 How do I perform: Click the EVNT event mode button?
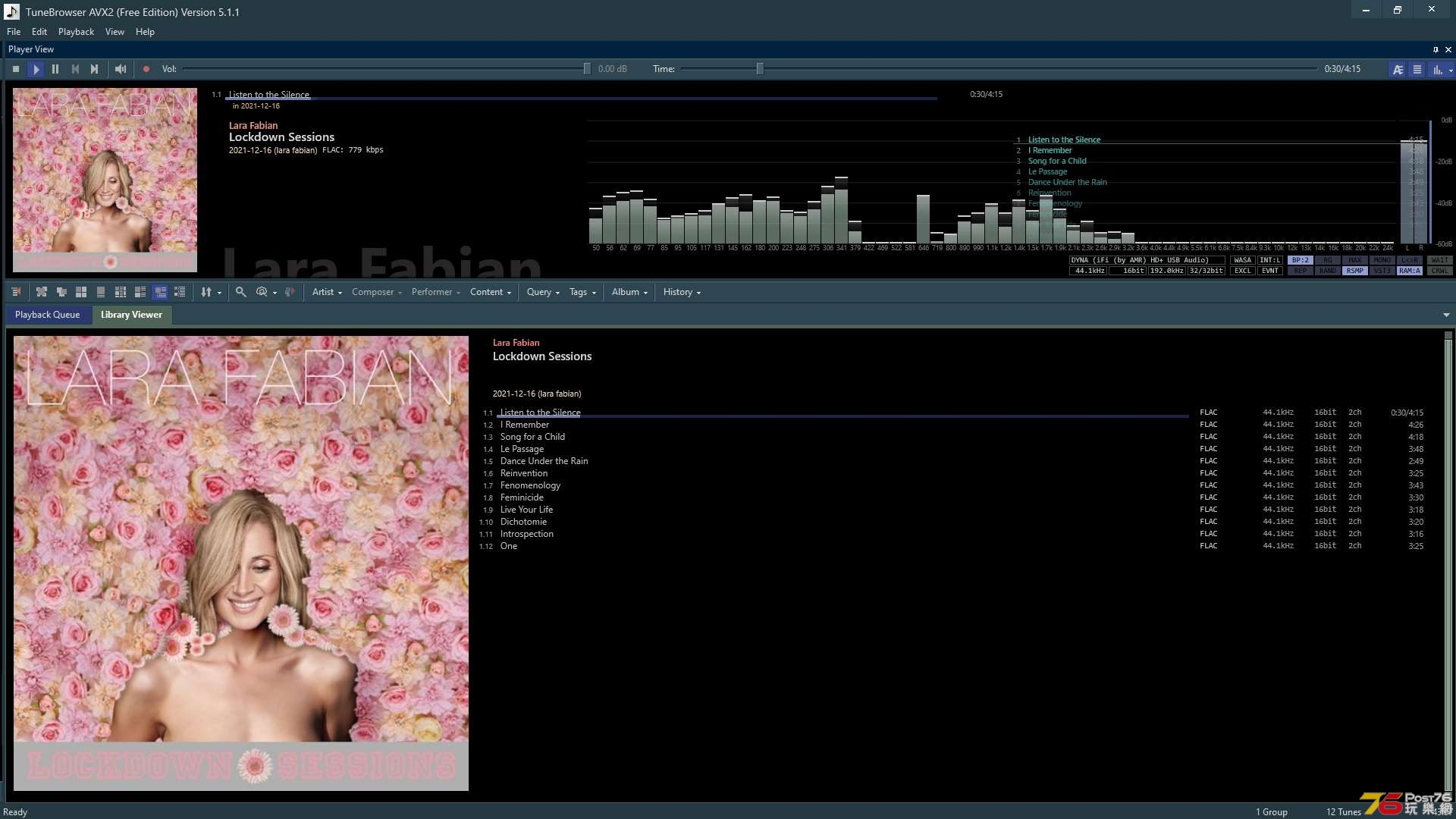pos(1270,271)
